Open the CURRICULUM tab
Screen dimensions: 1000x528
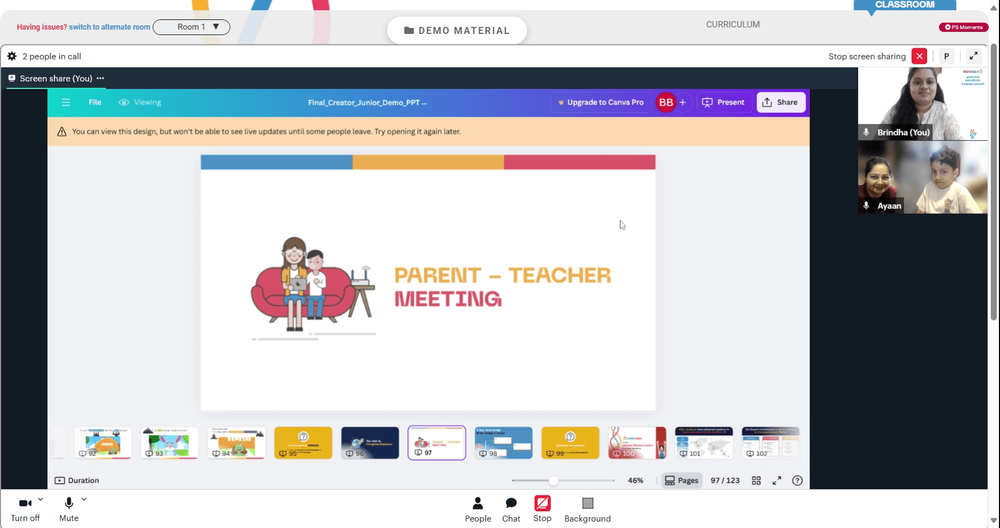point(733,24)
